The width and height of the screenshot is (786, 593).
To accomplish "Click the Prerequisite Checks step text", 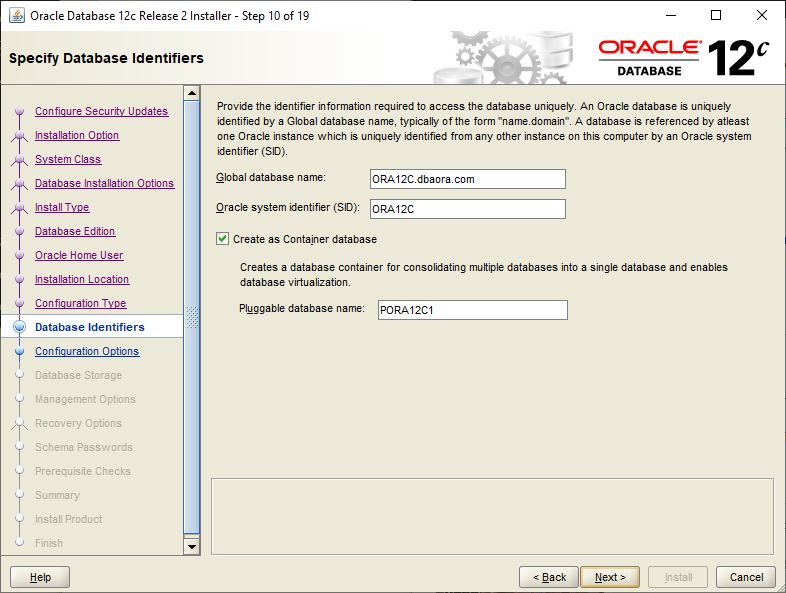I will pyautogui.click(x=83, y=471).
